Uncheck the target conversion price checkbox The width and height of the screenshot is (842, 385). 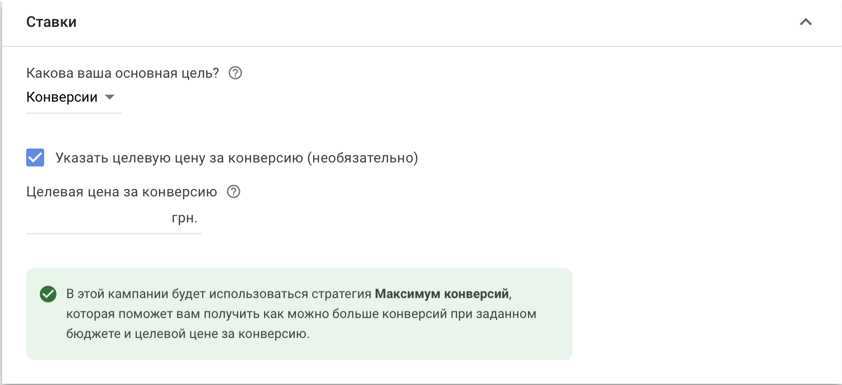point(35,158)
